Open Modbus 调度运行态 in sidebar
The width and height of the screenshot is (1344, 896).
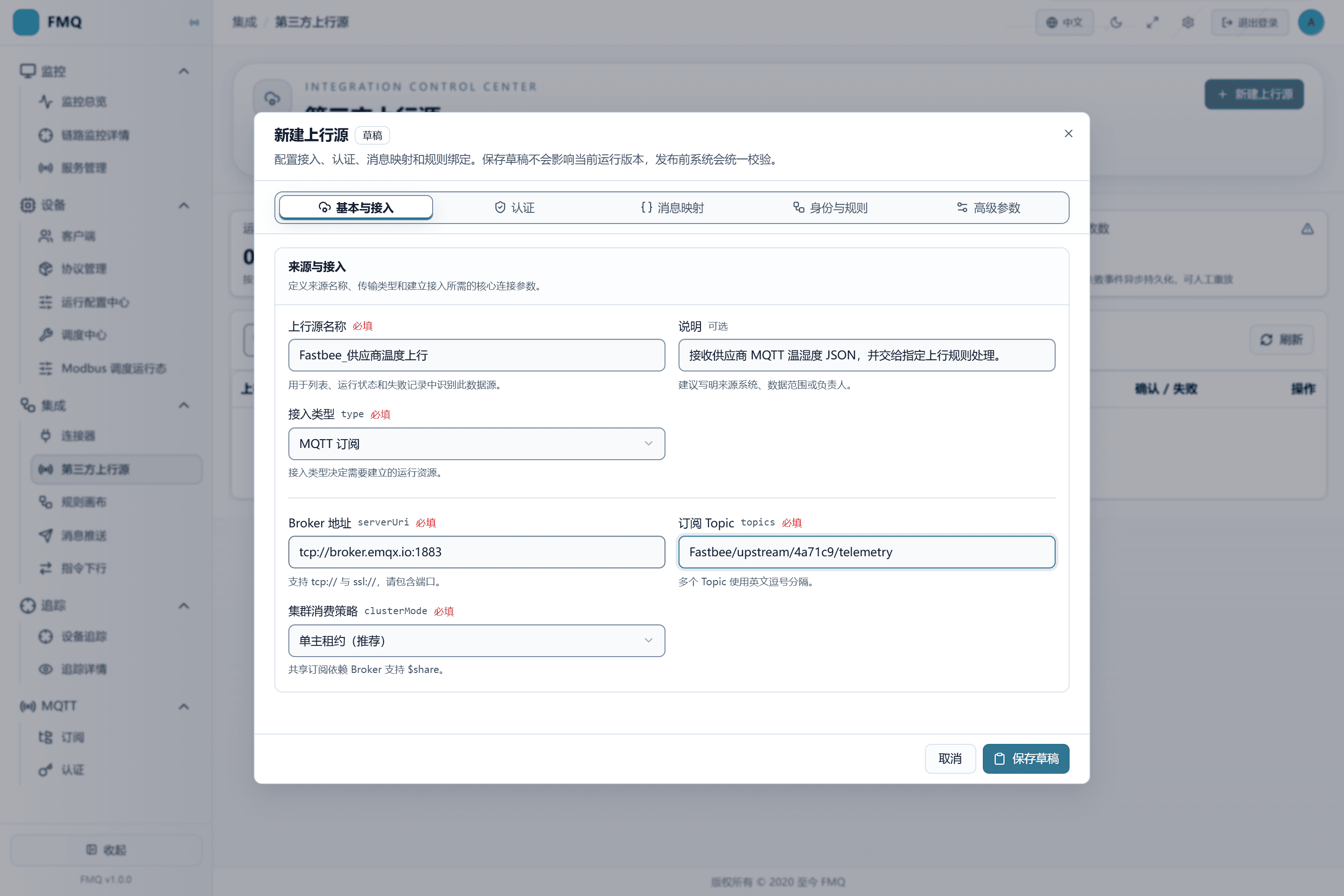[117, 368]
